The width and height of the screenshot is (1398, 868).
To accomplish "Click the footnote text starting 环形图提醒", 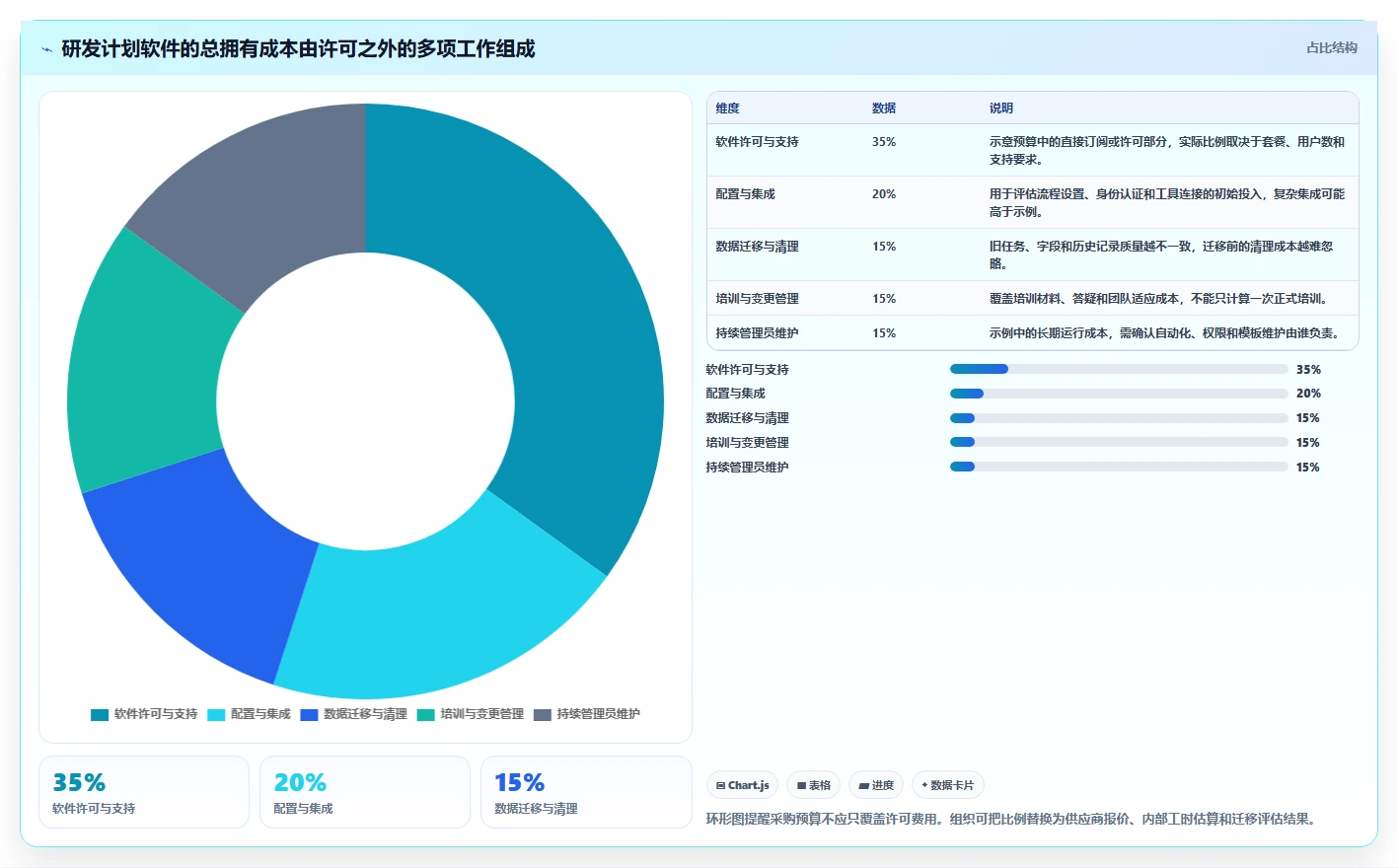I will tap(1013, 819).
